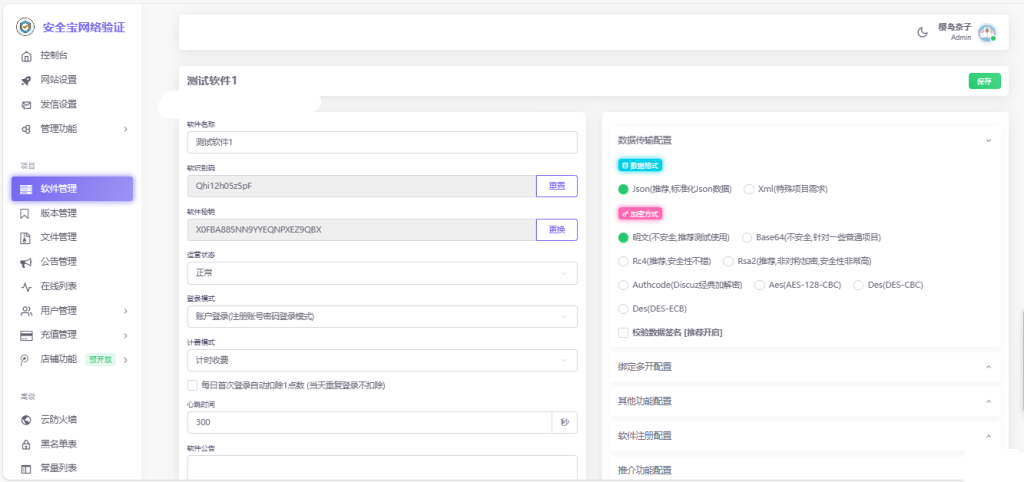This screenshot has height=482, width=1024.
Task: Click 重置 button next to 识别码
Action: tap(557, 186)
